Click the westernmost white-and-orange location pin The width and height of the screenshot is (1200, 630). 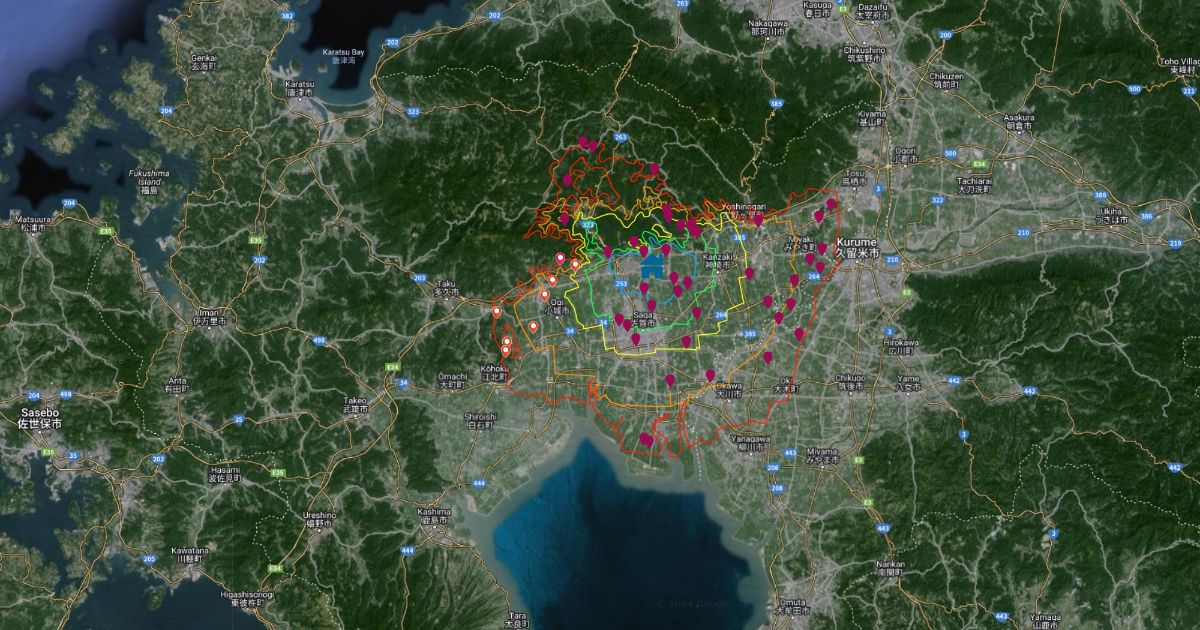click(x=497, y=312)
